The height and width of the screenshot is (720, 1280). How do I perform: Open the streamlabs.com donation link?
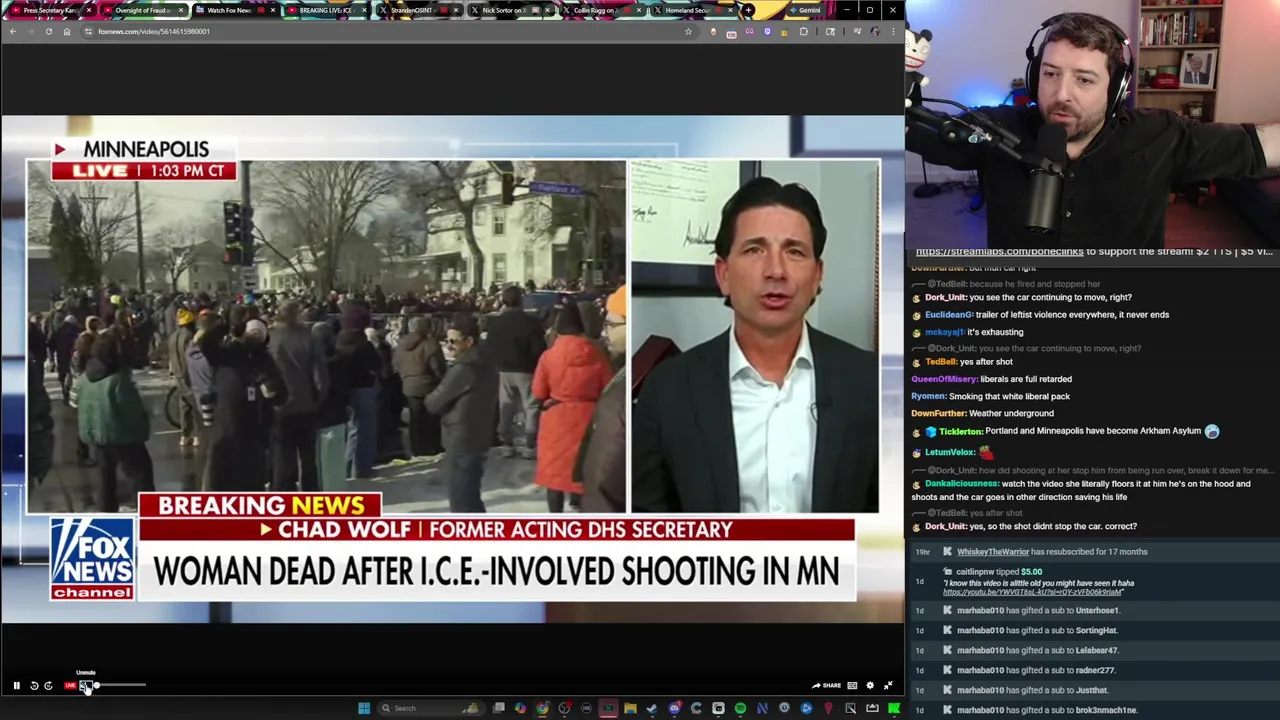coord(999,252)
